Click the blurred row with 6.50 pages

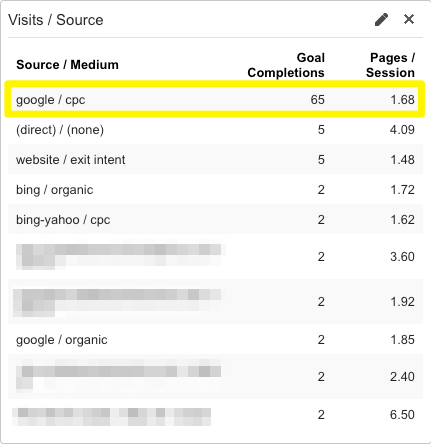(215, 415)
